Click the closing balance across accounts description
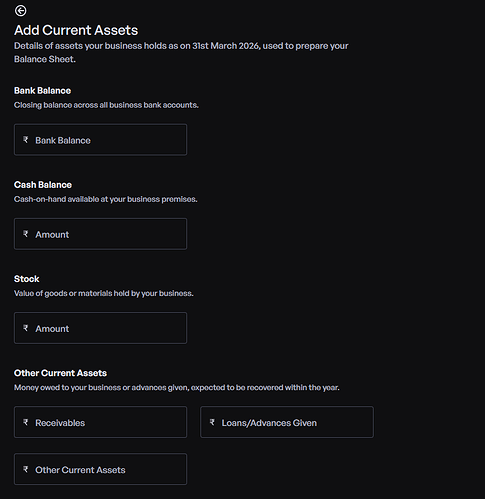Viewport: 485px width, 499px height. click(106, 105)
